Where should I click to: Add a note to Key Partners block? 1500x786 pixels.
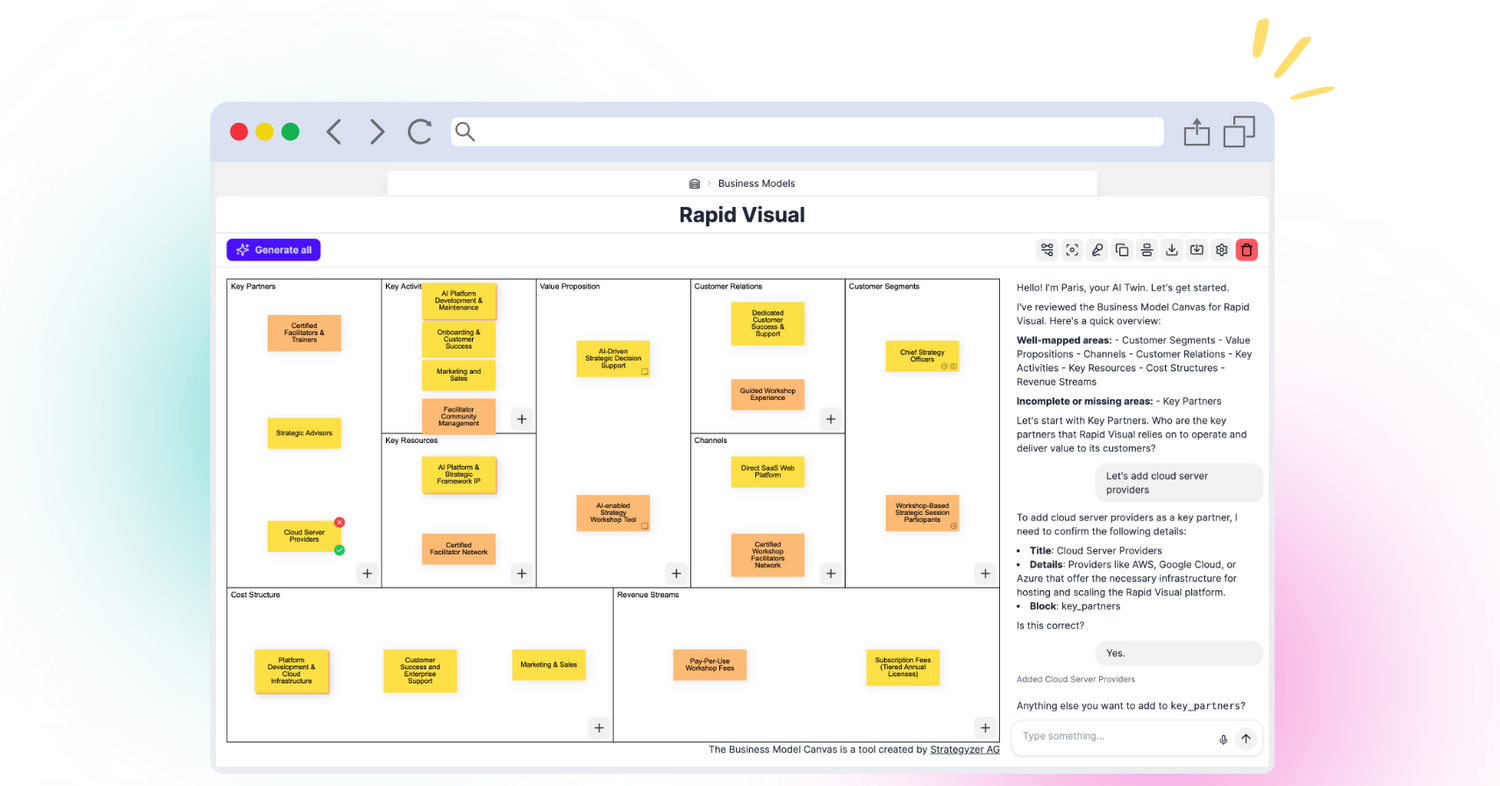367,573
